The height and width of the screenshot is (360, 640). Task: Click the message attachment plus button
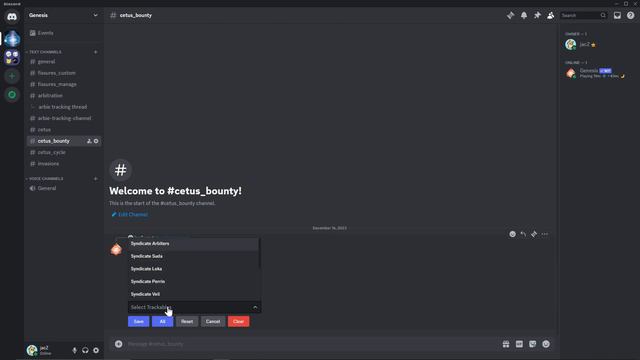(x=118, y=344)
